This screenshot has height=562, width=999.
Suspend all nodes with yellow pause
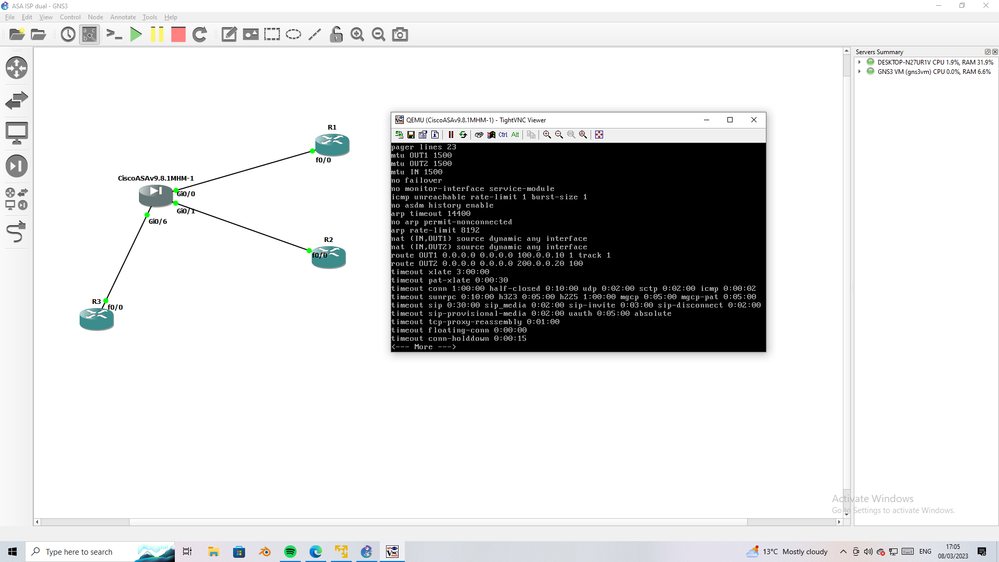coord(157,34)
